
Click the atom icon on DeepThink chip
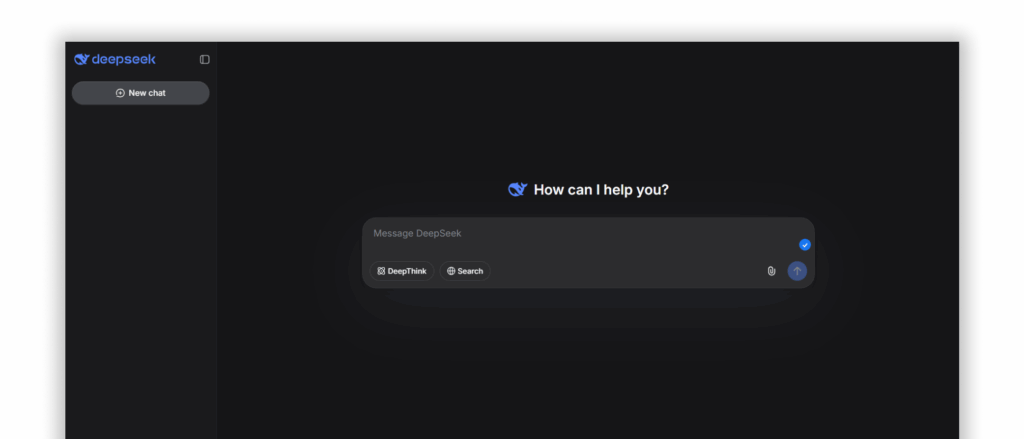click(381, 271)
